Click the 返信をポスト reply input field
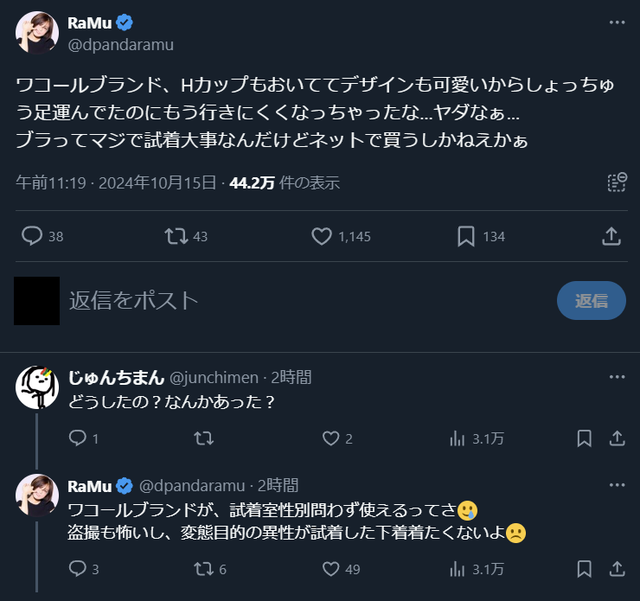This screenshot has height=601, width=640. pyautogui.click(x=300, y=300)
